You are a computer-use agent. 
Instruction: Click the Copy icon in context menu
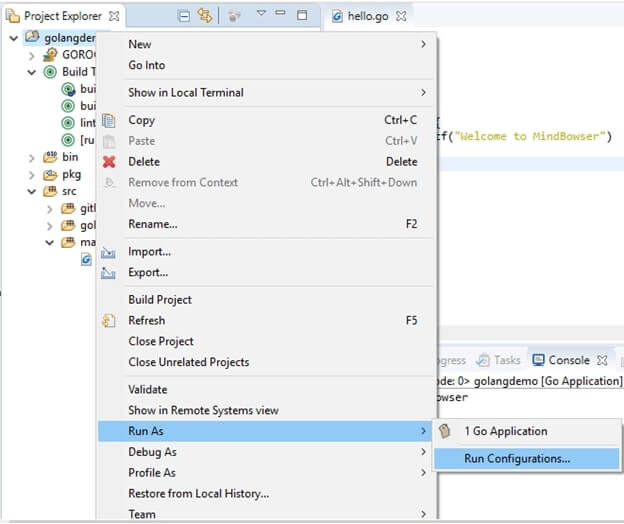point(109,121)
